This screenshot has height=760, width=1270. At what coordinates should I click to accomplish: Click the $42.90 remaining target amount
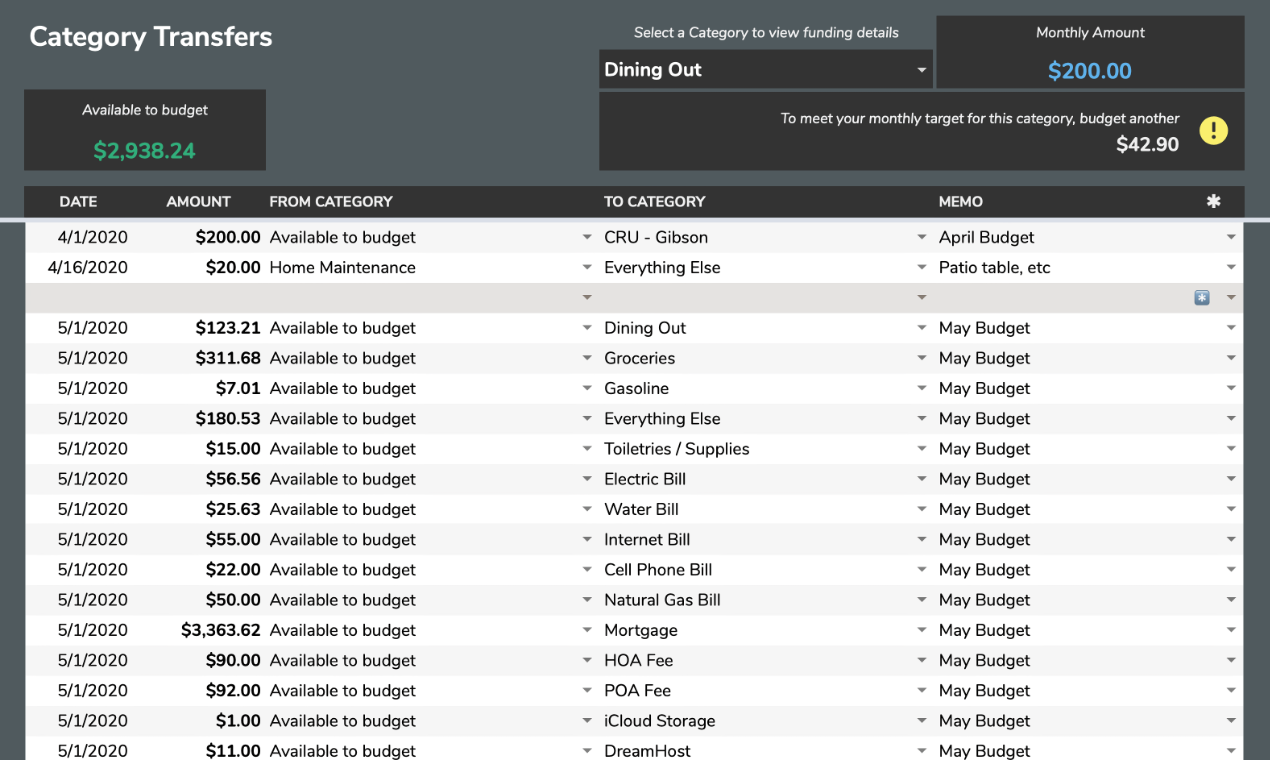1148,145
